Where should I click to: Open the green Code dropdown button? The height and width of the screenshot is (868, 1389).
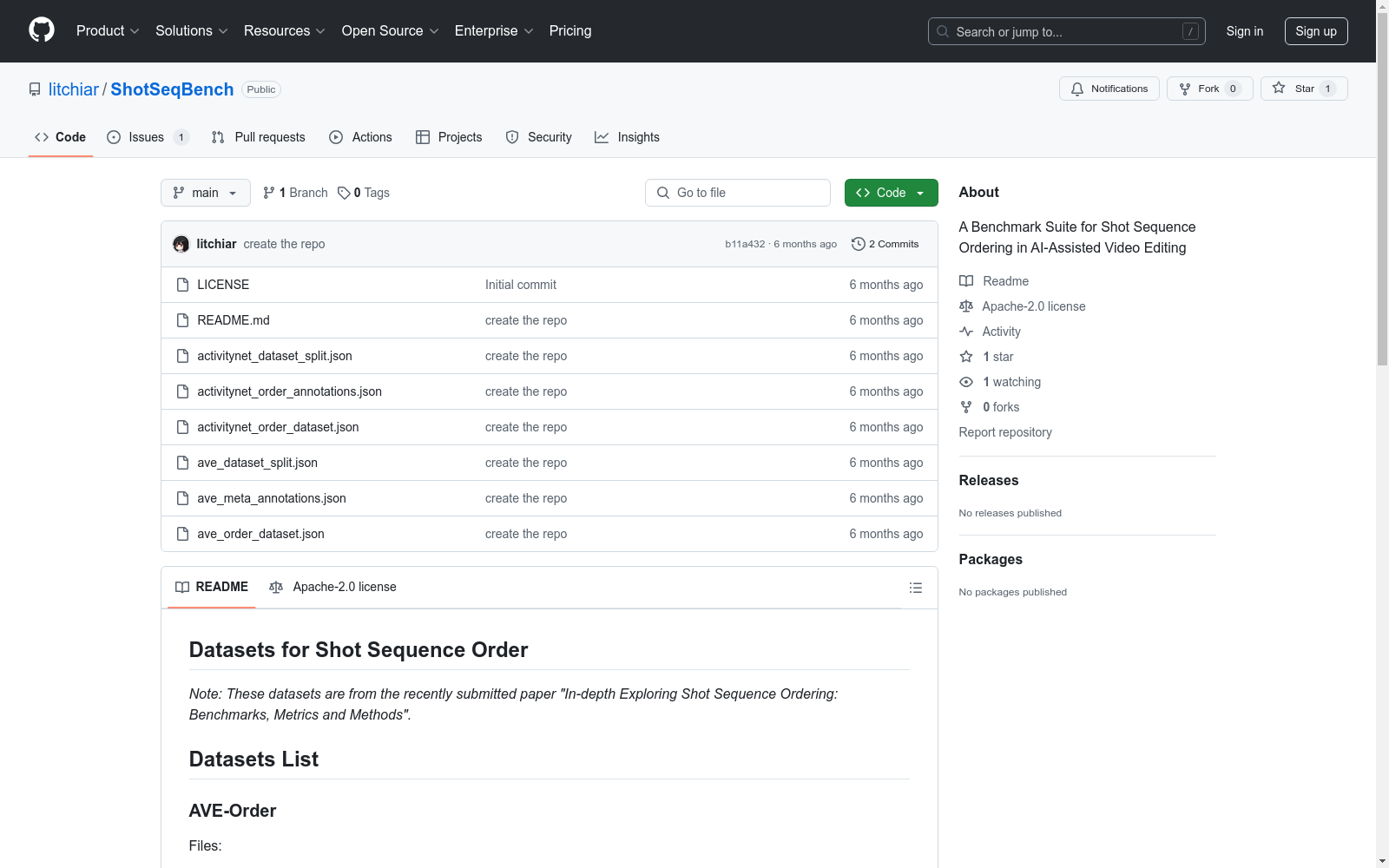pos(891,193)
